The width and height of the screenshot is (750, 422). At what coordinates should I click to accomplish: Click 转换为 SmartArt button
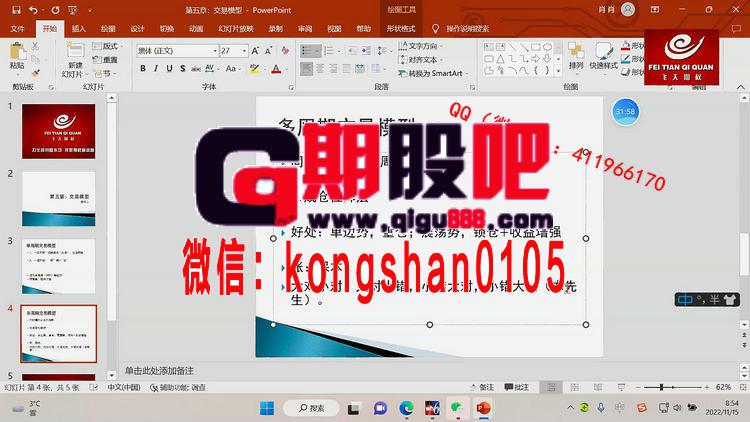tap(432, 73)
